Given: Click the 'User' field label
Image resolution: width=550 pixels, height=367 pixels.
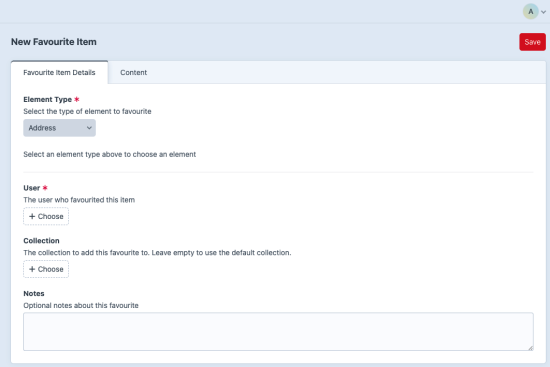Looking at the screenshot, I should pos(32,188).
